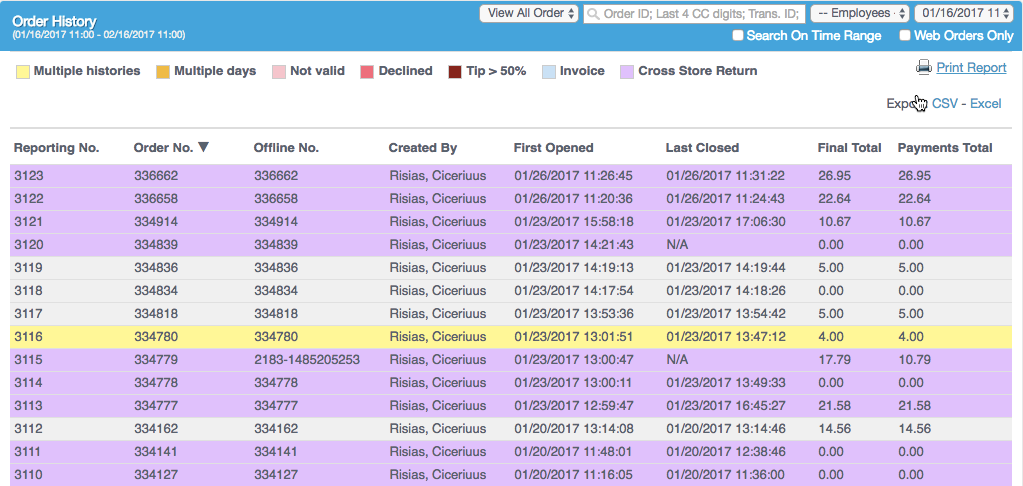Open the View All Order dropdown
The height and width of the screenshot is (486, 1023).
[x=529, y=13]
